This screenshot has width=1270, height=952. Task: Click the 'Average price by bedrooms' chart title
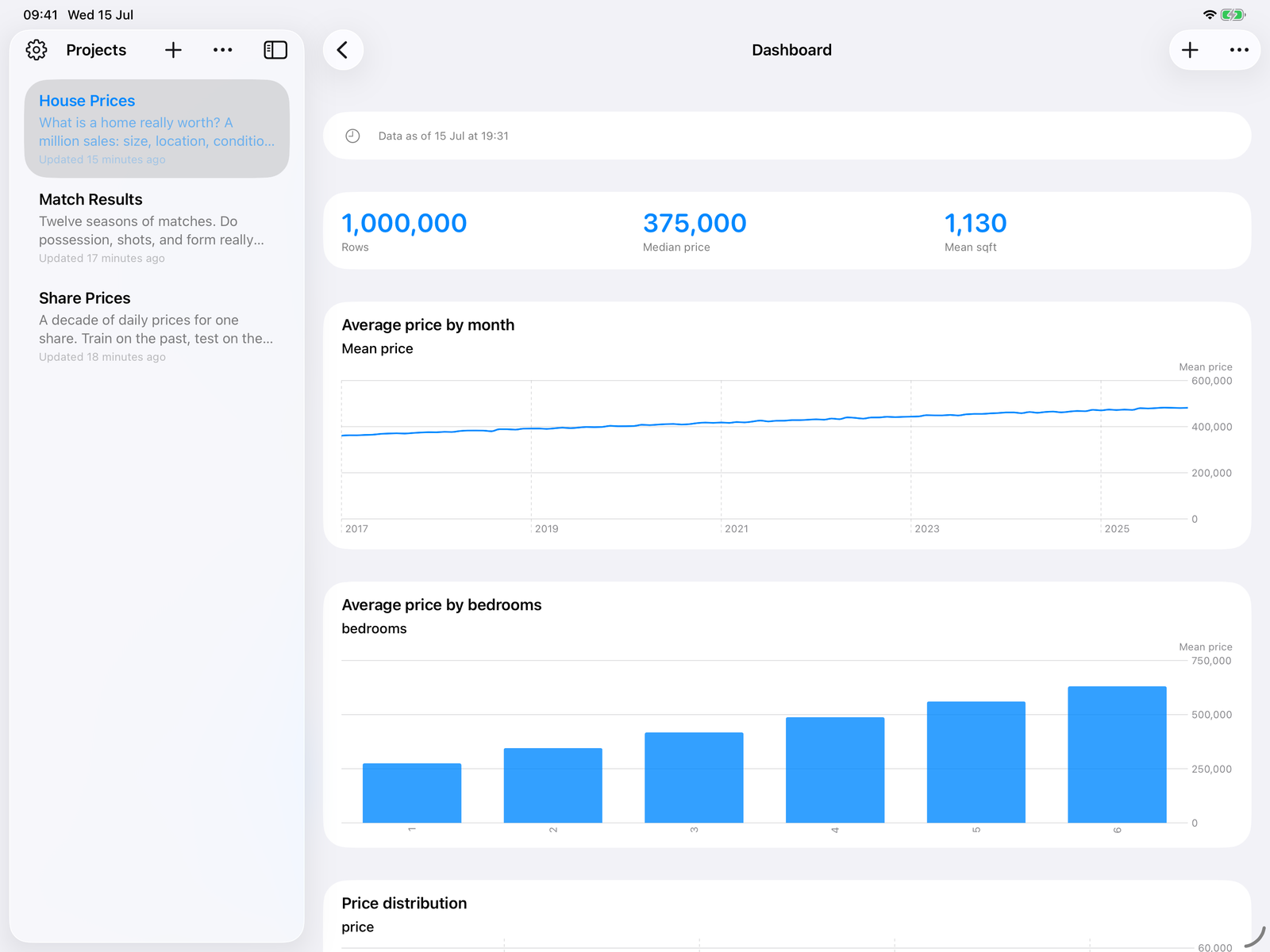pos(441,605)
